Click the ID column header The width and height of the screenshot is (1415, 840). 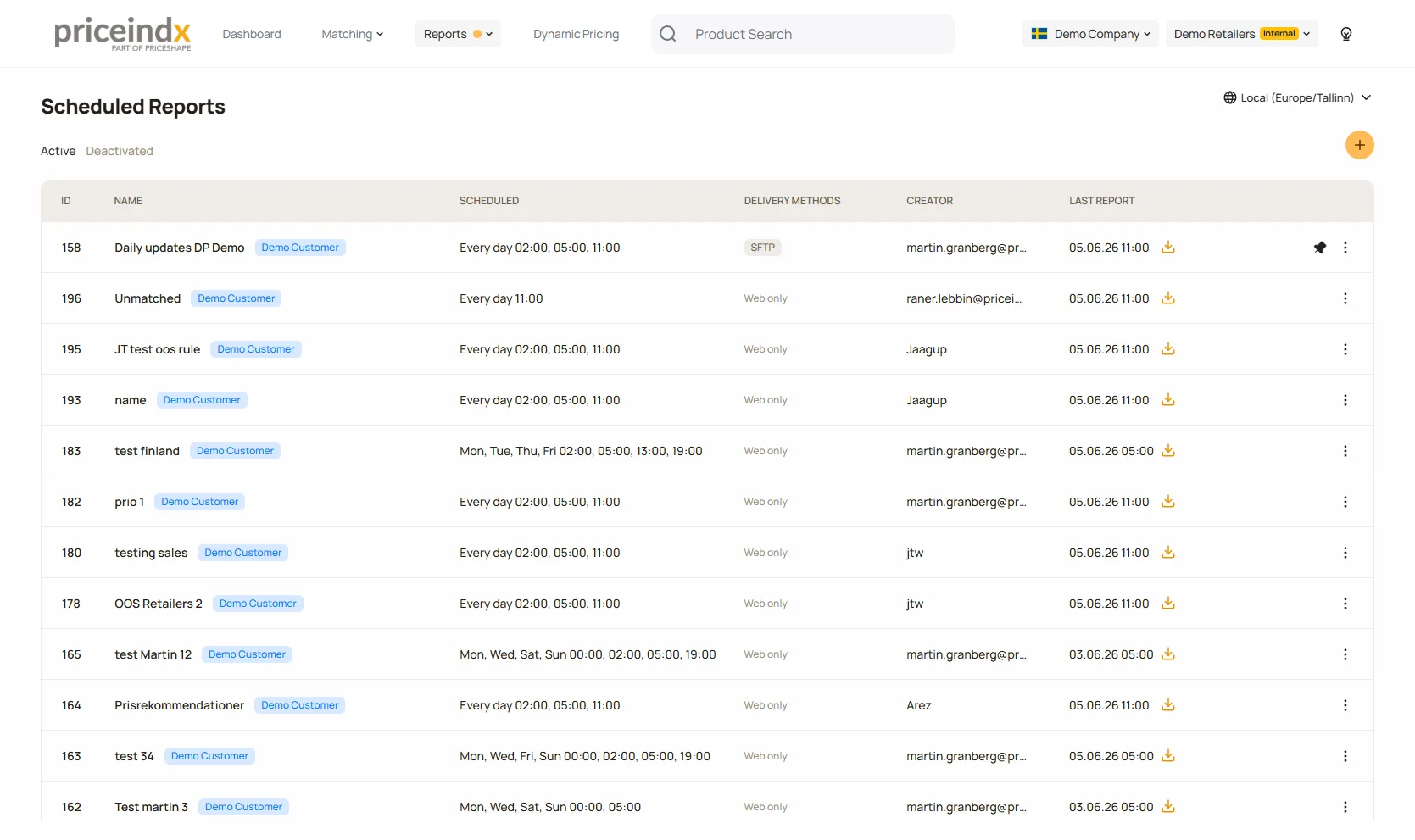coord(65,201)
